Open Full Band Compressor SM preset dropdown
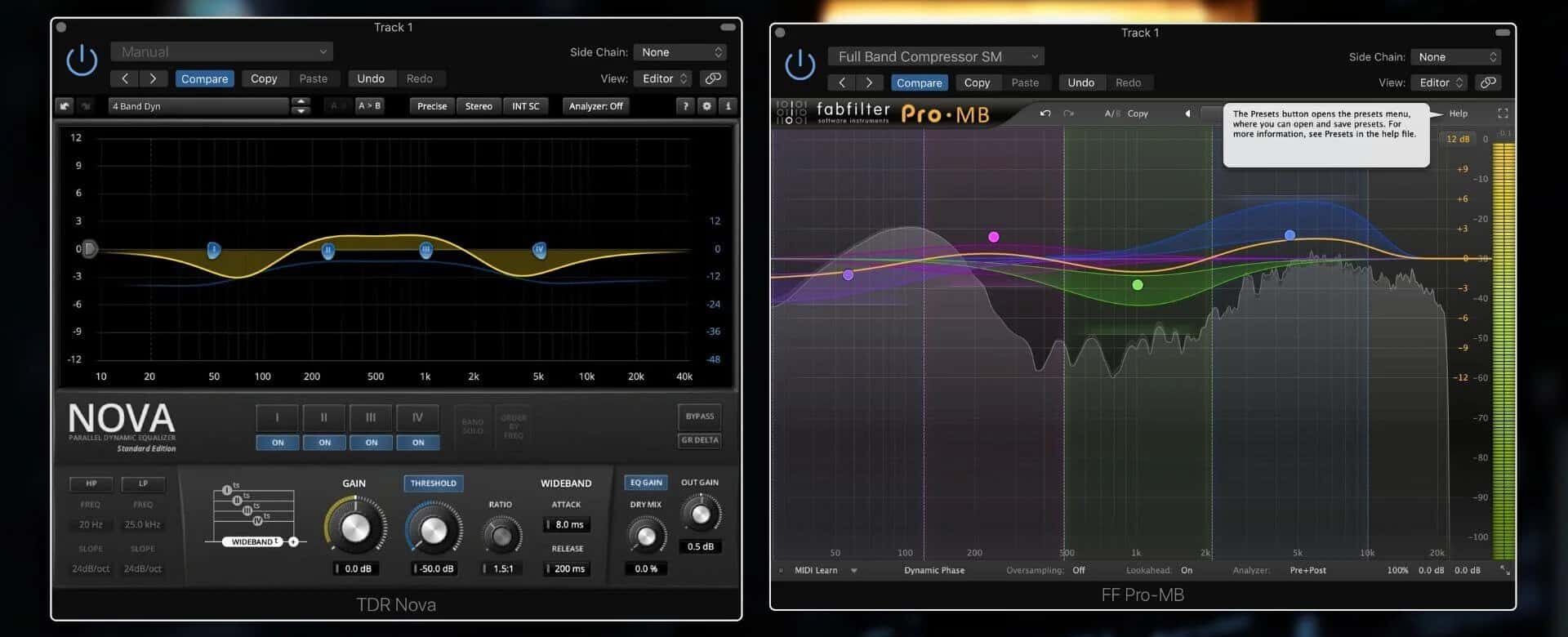This screenshot has width=1568, height=637. (x=936, y=56)
